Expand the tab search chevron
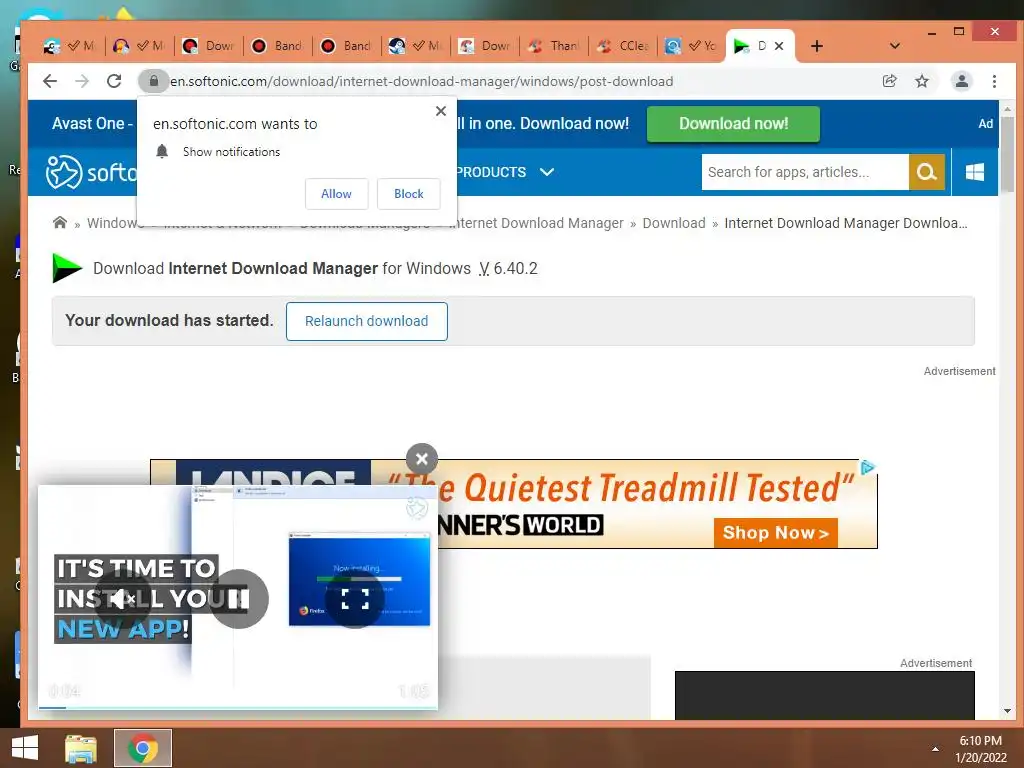1024x768 pixels. (x=895, y=46)
